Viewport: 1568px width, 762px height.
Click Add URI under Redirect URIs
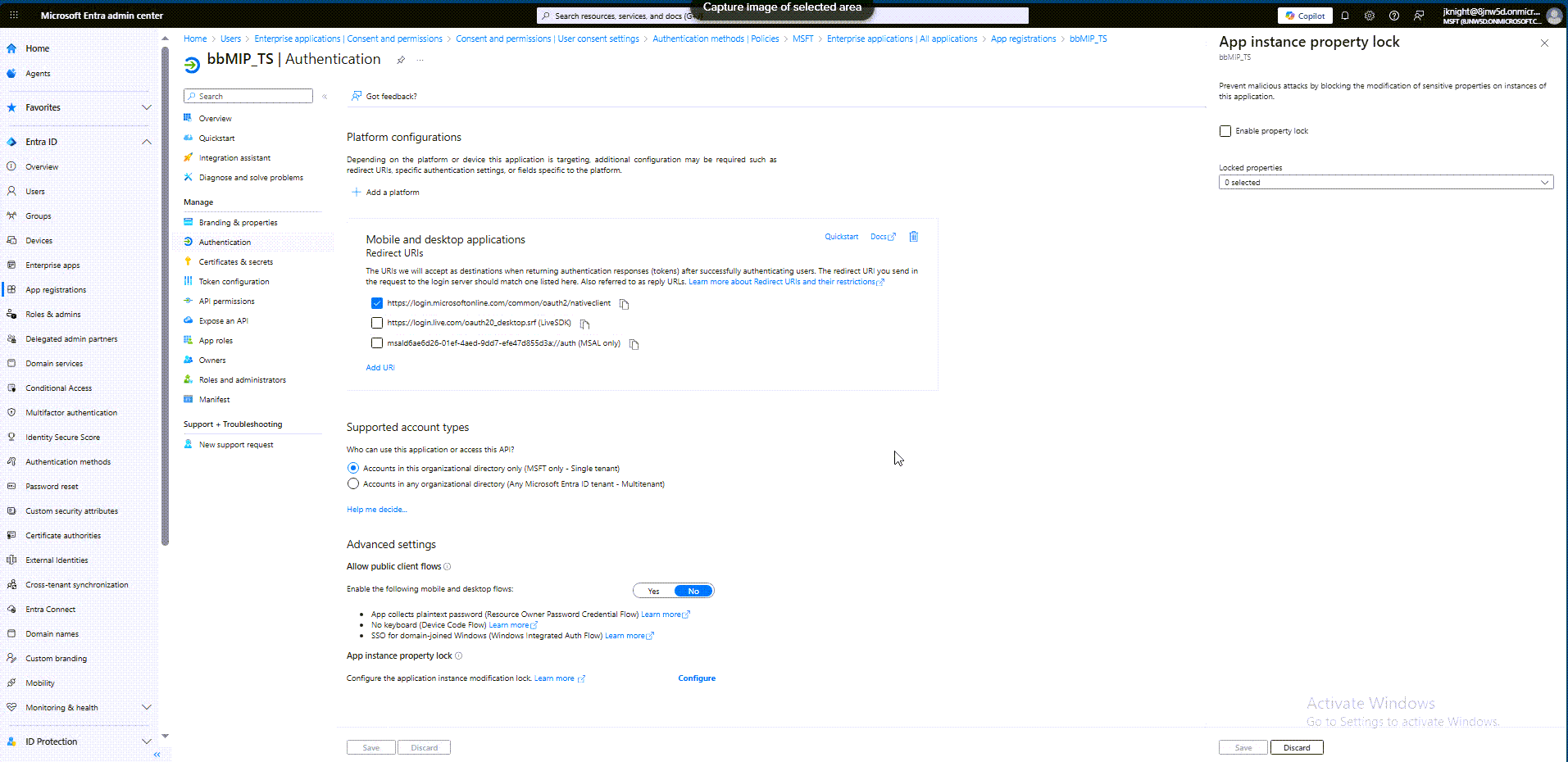point(380,367)
